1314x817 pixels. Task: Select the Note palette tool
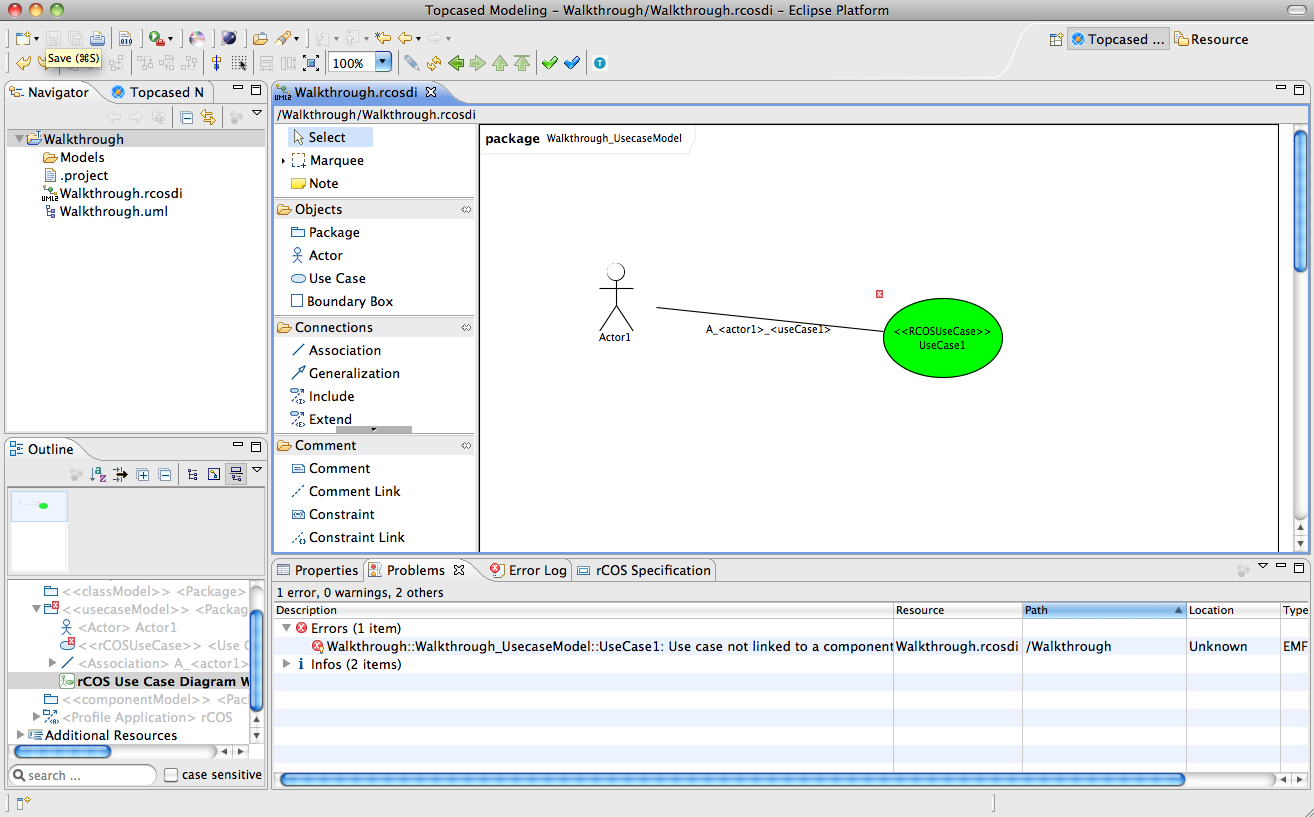click(314, 183)
